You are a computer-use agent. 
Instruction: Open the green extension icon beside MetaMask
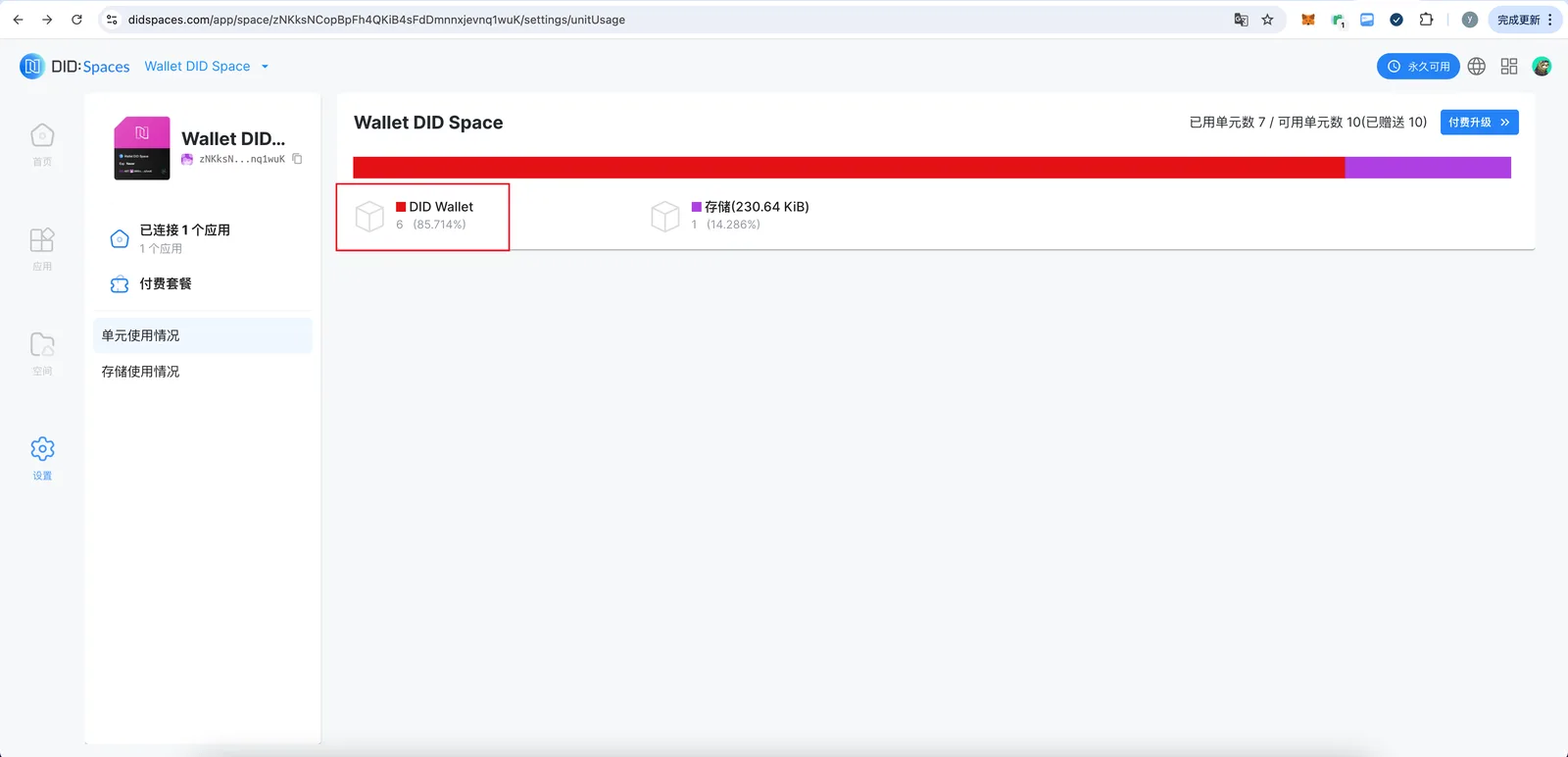[1338, 20]
